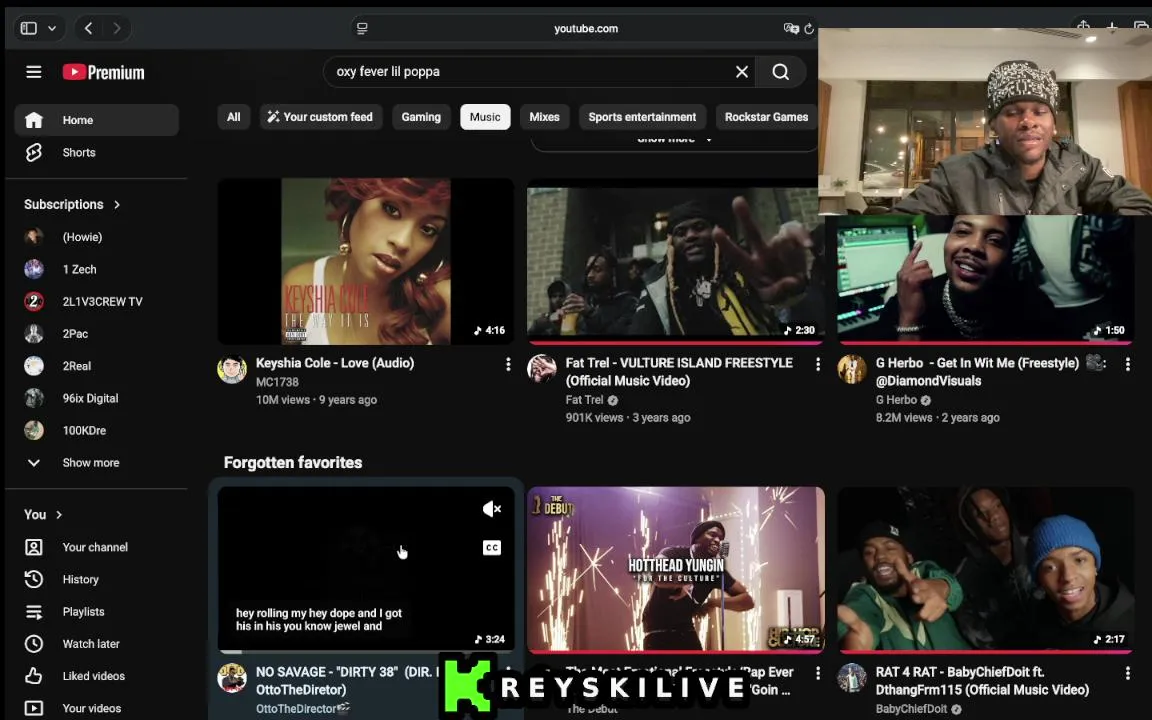Expand the Subscriptions section chevron
The image size is (1152, 720).
pos(117,205)
